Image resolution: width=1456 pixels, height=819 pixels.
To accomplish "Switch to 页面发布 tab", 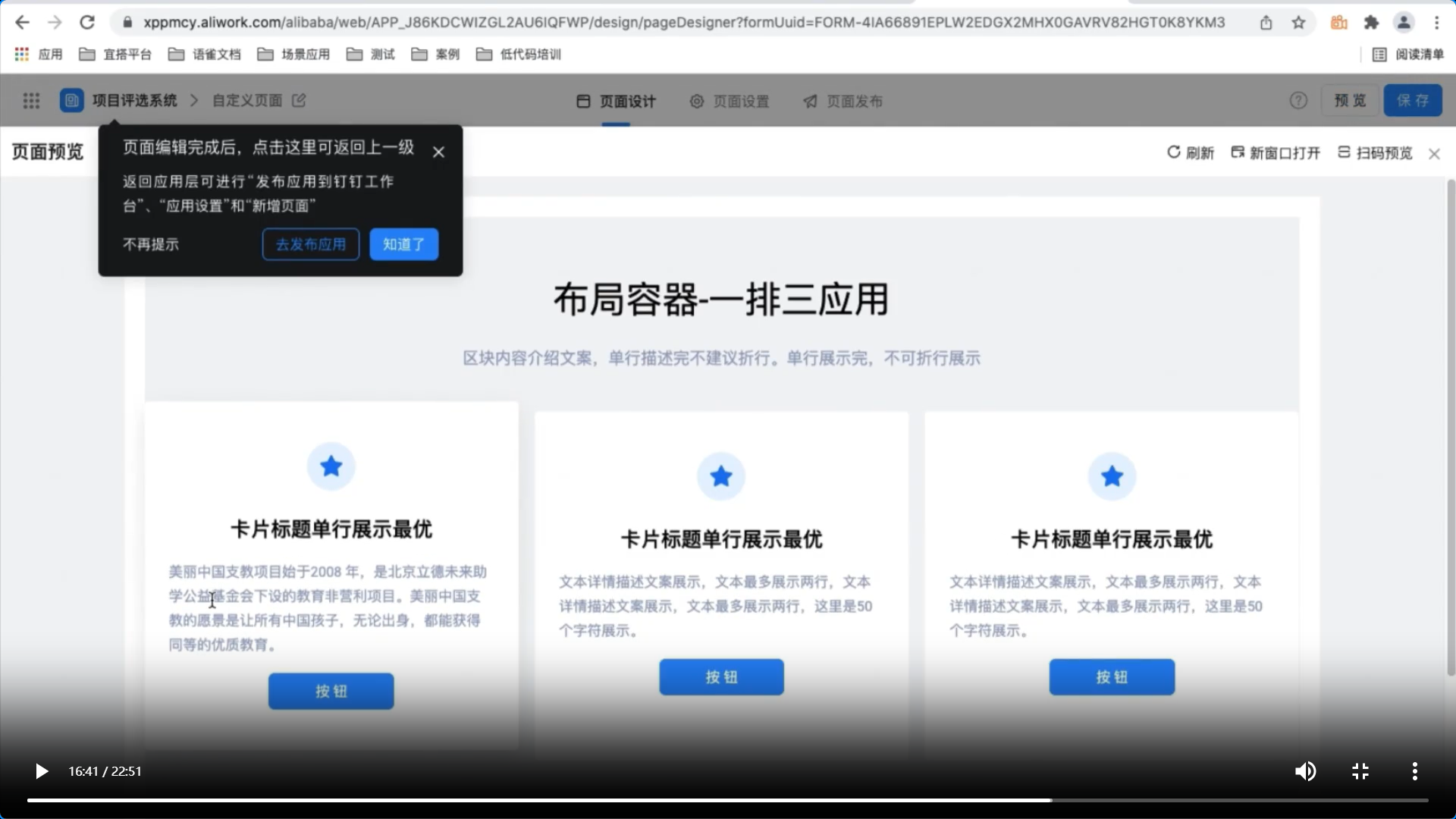I will (843, 102).
